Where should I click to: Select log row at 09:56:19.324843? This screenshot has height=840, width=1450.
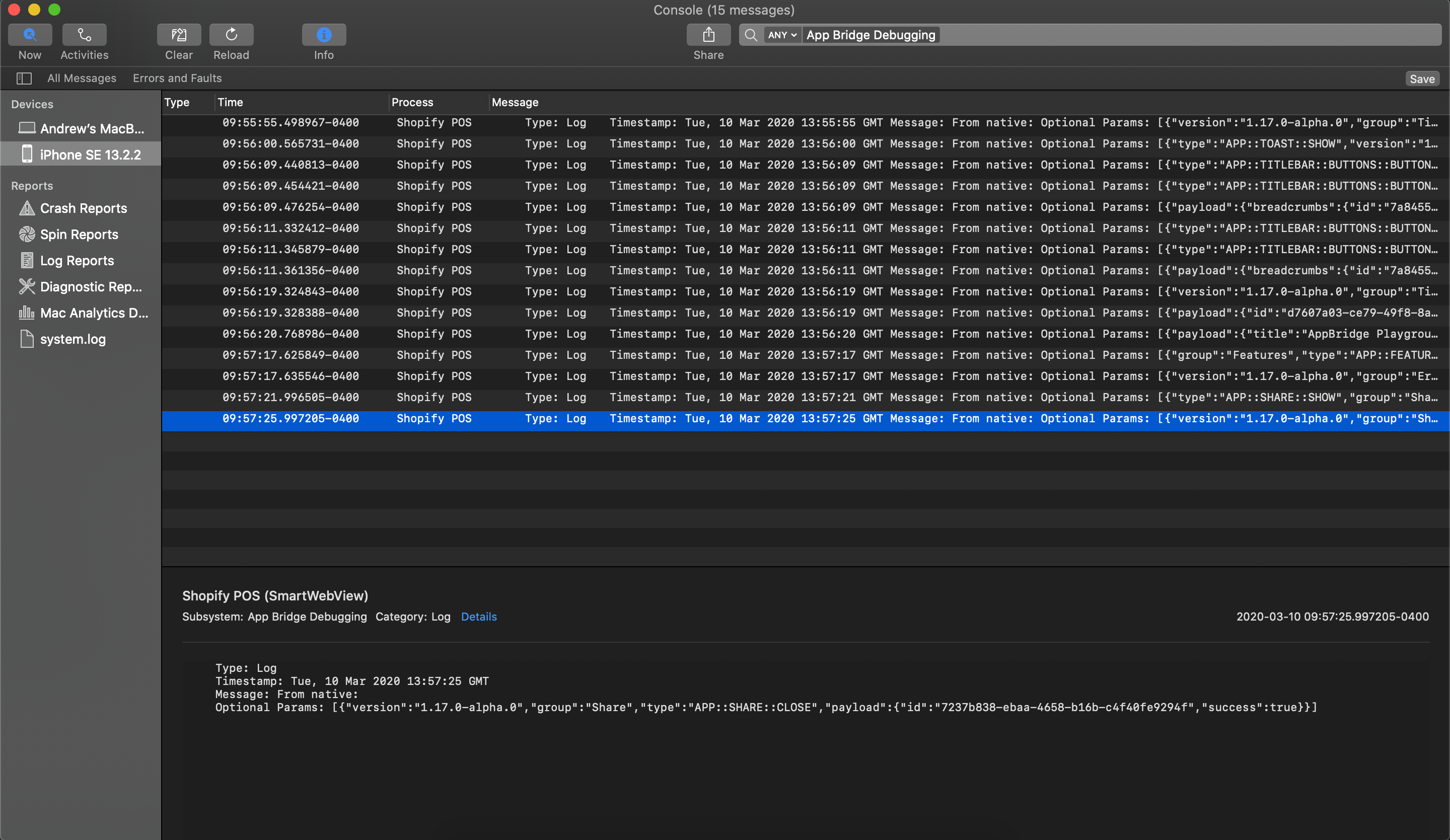[806, 292]
